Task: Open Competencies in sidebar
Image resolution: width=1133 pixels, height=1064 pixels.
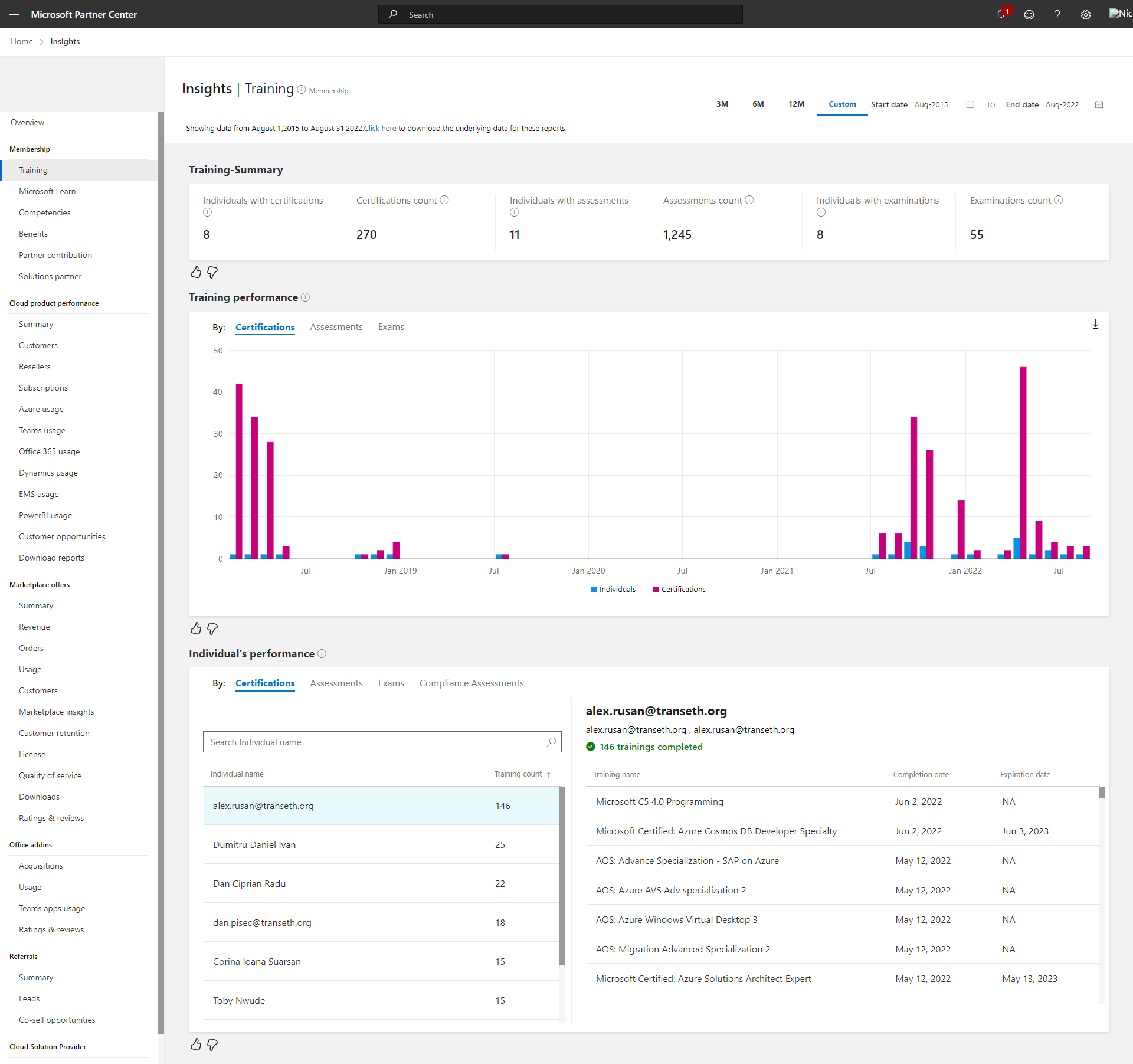Action: [45, 212]
